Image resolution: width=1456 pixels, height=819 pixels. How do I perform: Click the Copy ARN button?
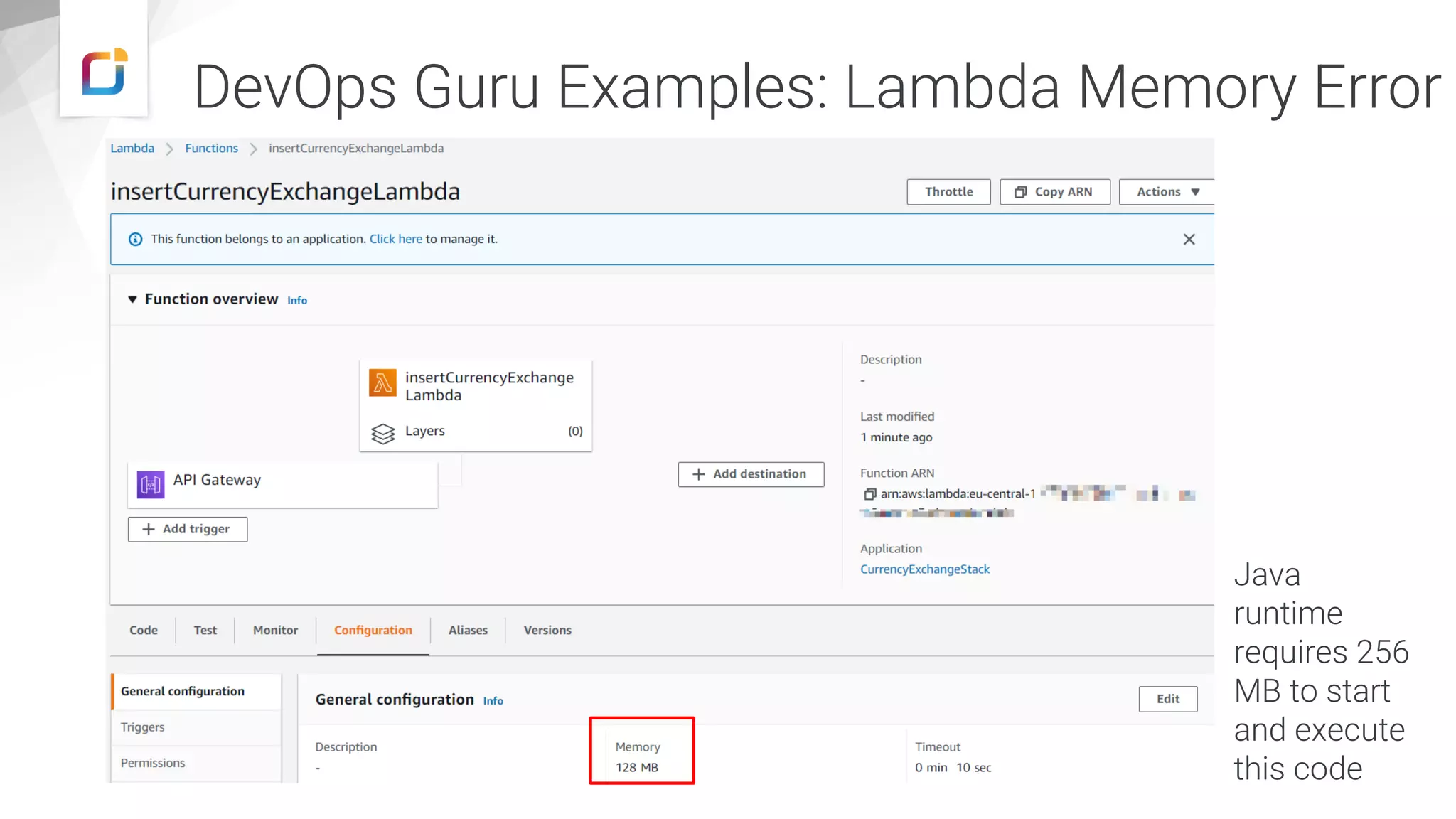pyautogui.click(x=1055, y=192)
